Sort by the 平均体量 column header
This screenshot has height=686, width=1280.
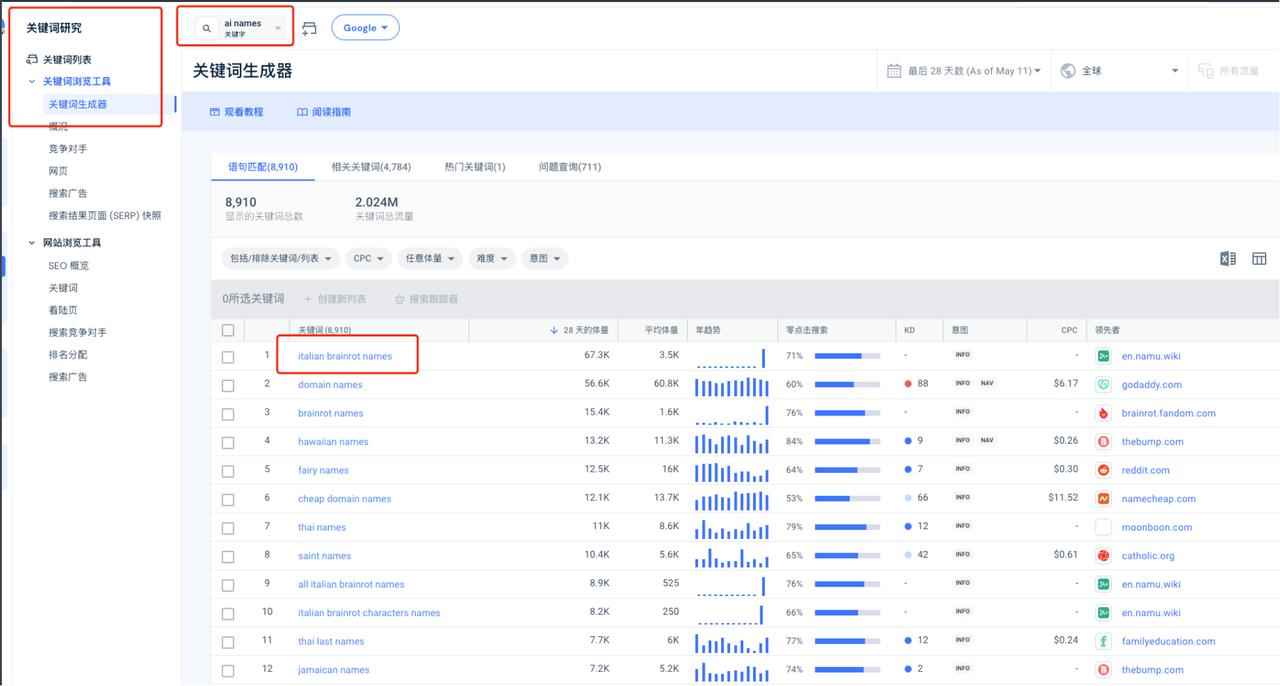click(661, 330)
